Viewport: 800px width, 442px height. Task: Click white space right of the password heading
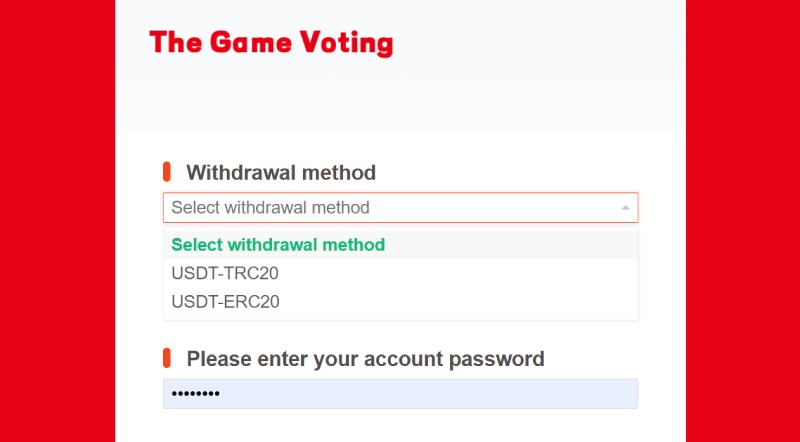pos(600,358)
